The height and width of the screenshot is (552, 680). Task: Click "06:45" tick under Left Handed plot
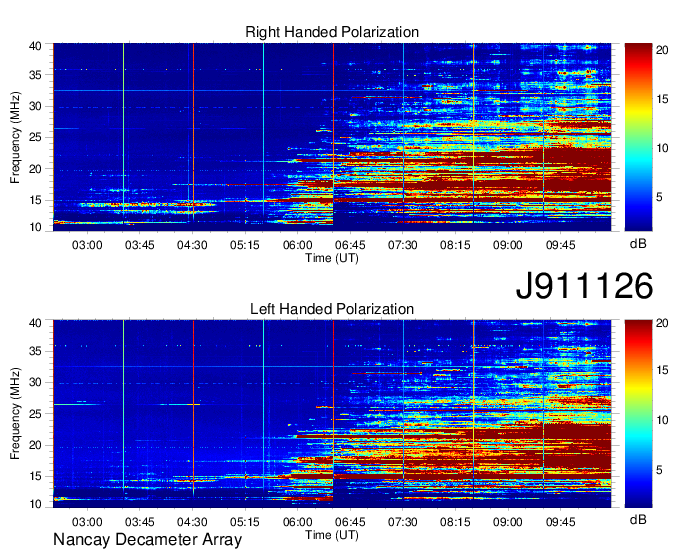[350, 522]
